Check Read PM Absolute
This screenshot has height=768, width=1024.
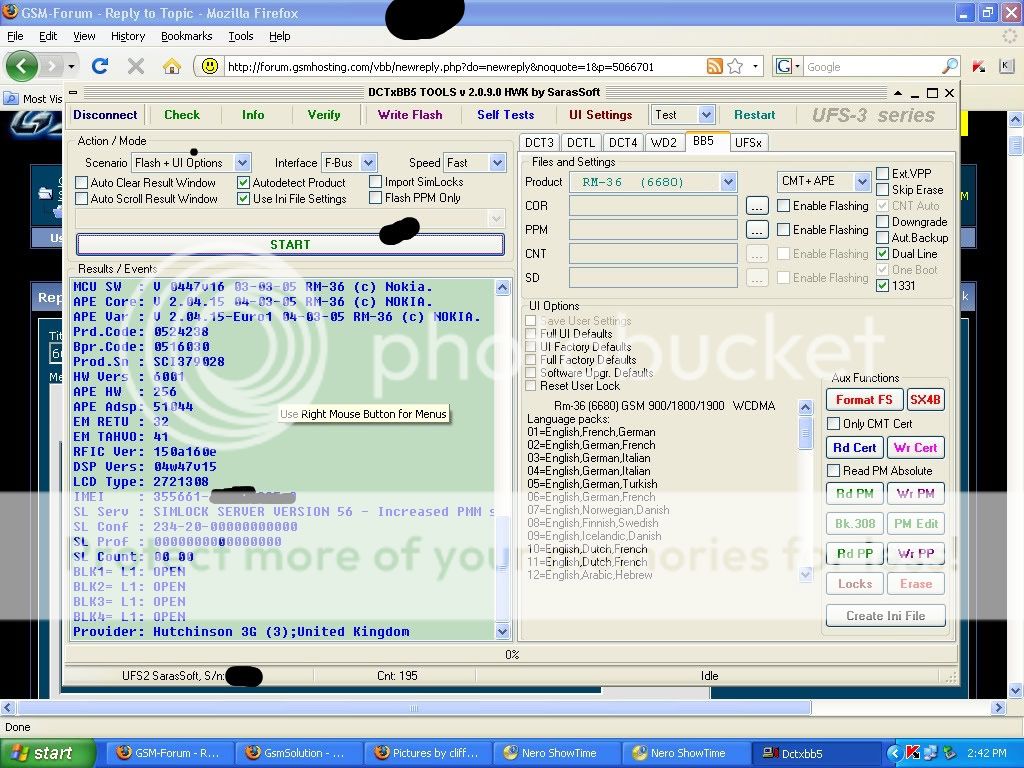click(833, 471)
